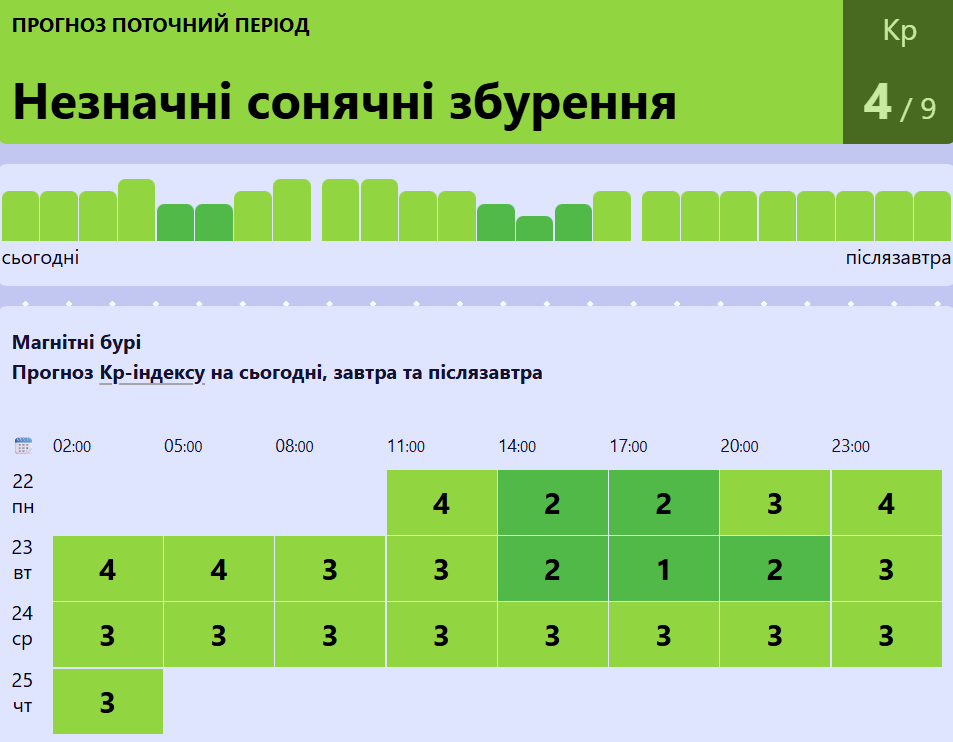The image size is (953, 742).
Task: Click the 'Незначні сонячні збурення' headline
Action: pos(345,102)
